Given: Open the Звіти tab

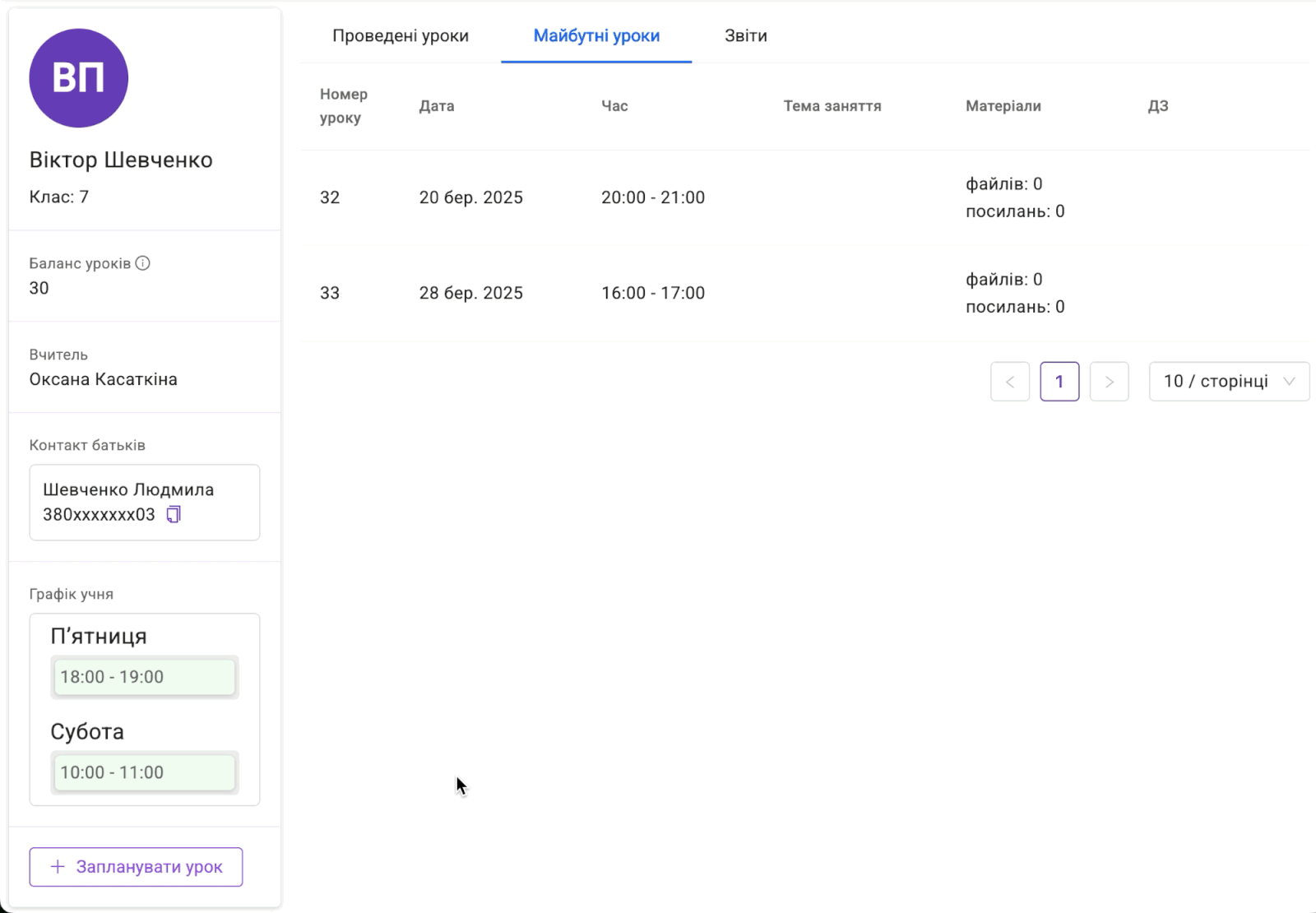Looking at the screenshot, I should 746,35.
